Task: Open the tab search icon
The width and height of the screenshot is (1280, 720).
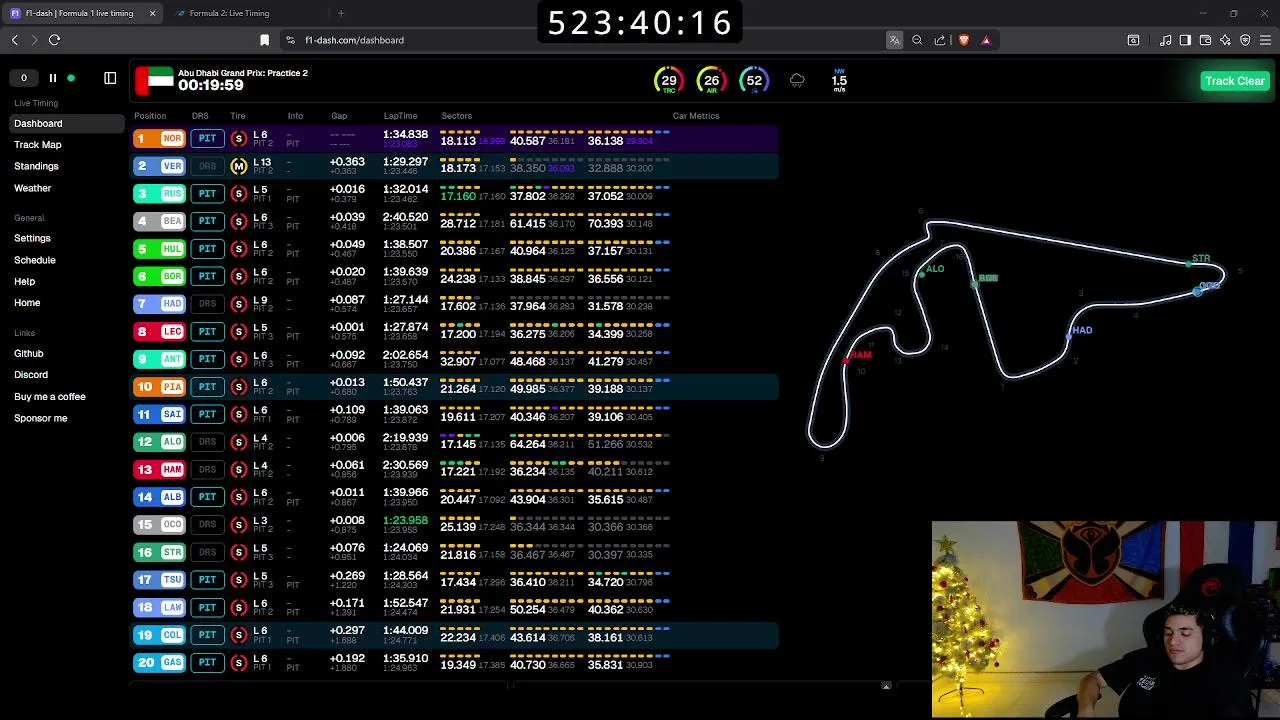Action: (1133, 40)
